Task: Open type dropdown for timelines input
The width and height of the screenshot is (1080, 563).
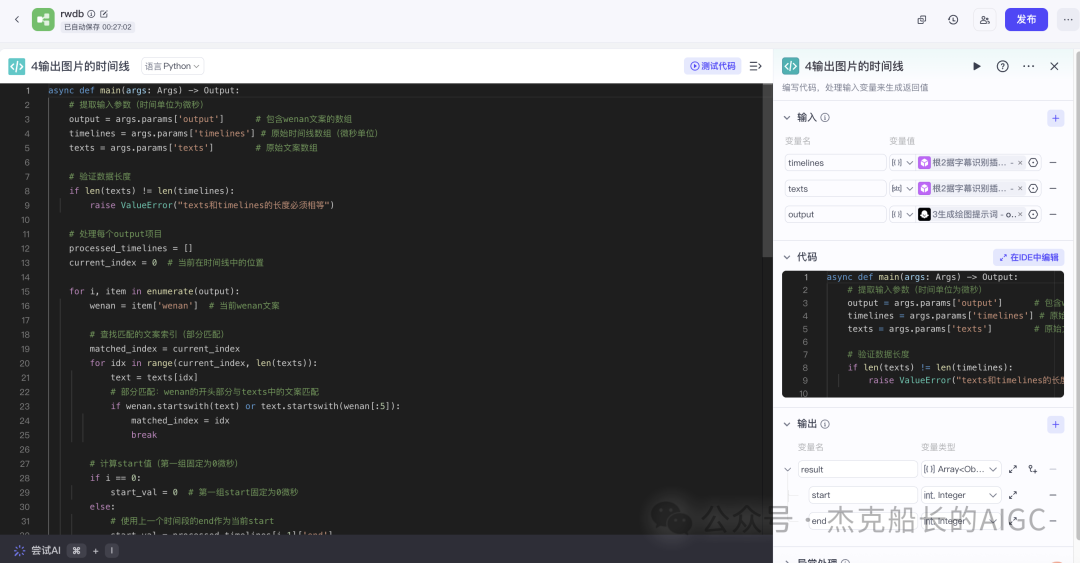Action: [x=902, y=163]
